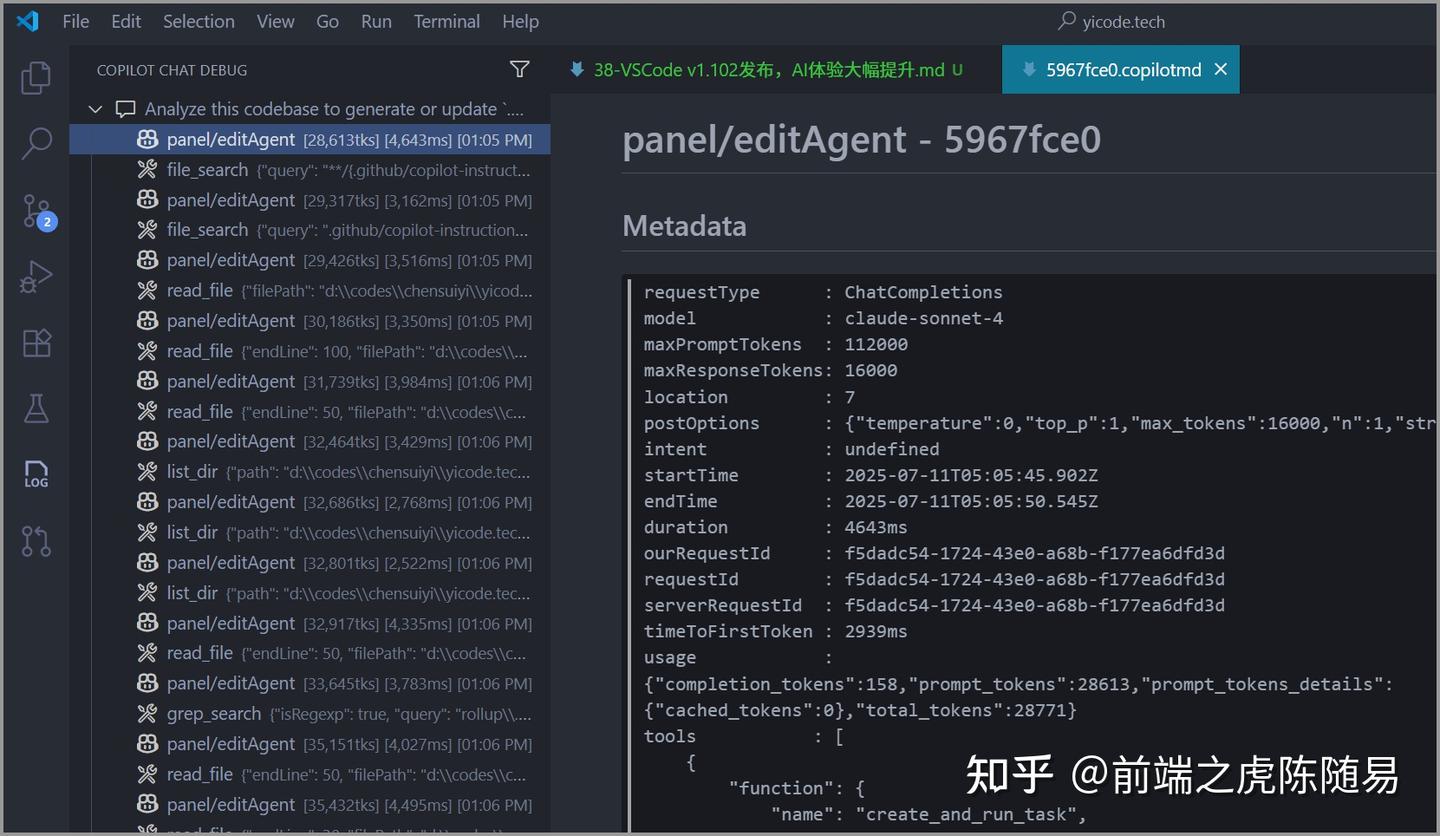Open the Run and Debug view

tap(36, 277)
